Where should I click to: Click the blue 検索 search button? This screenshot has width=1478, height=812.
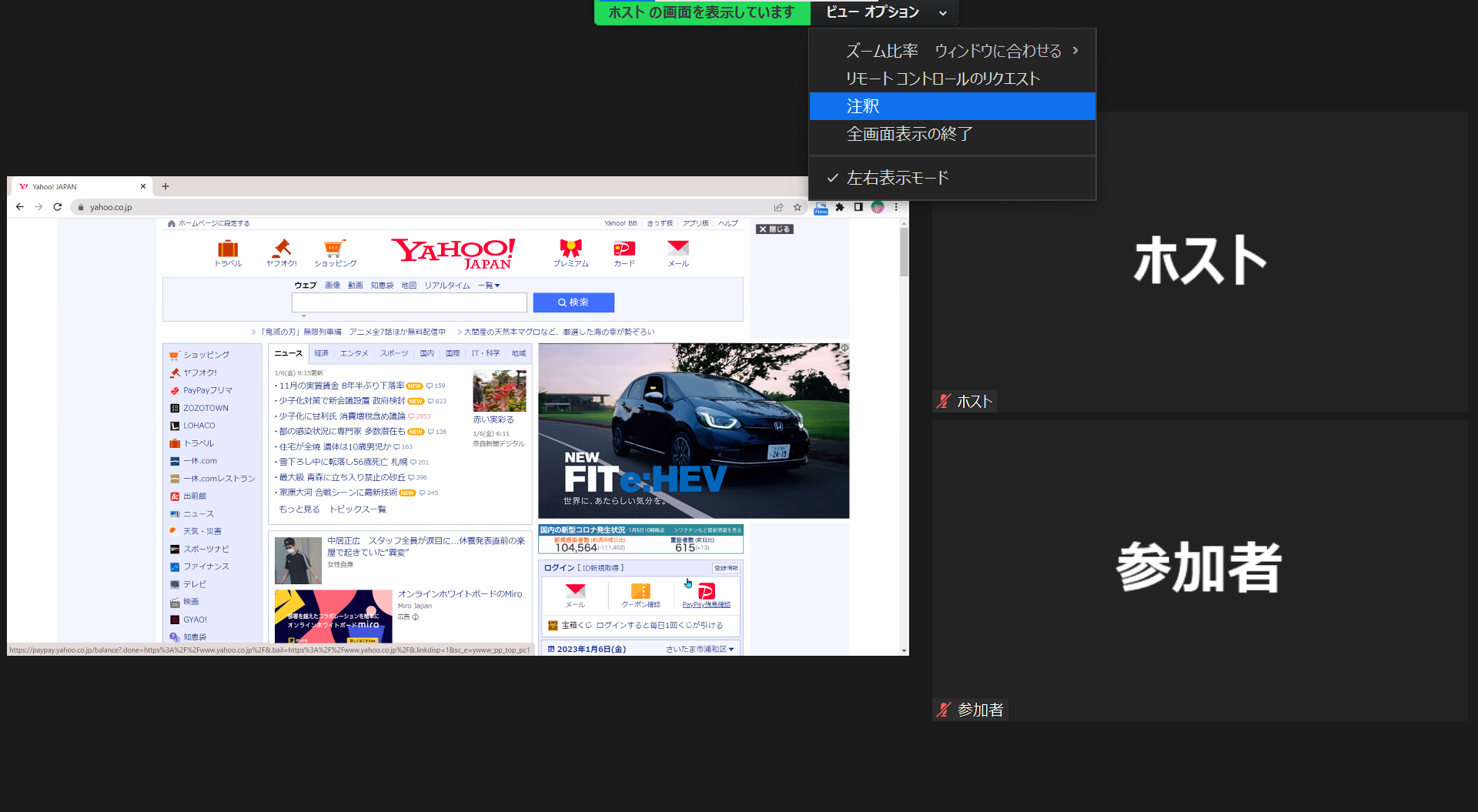click(x=573, y=302)
